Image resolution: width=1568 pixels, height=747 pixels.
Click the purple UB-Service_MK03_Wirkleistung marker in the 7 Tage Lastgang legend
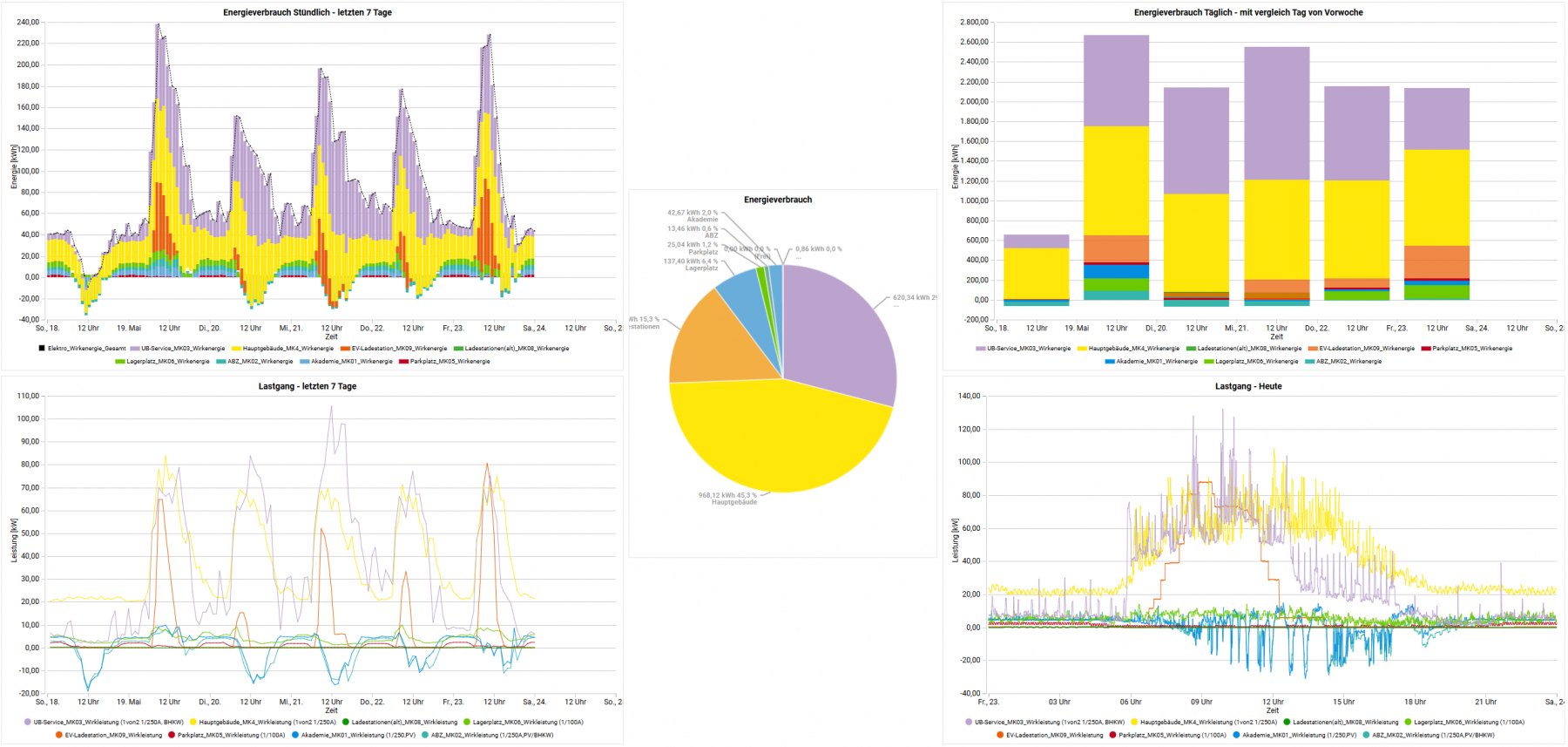pos(28,723)
